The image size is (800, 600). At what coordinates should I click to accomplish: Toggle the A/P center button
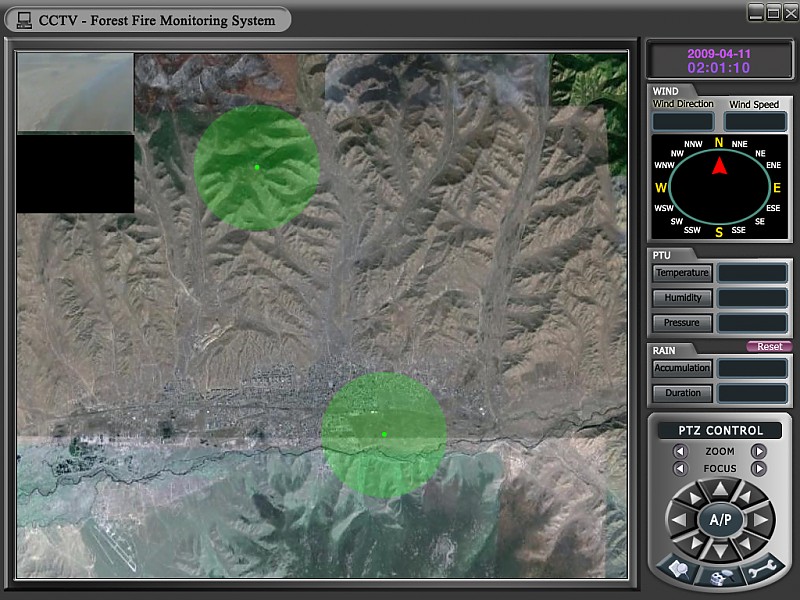coord(720,520)
